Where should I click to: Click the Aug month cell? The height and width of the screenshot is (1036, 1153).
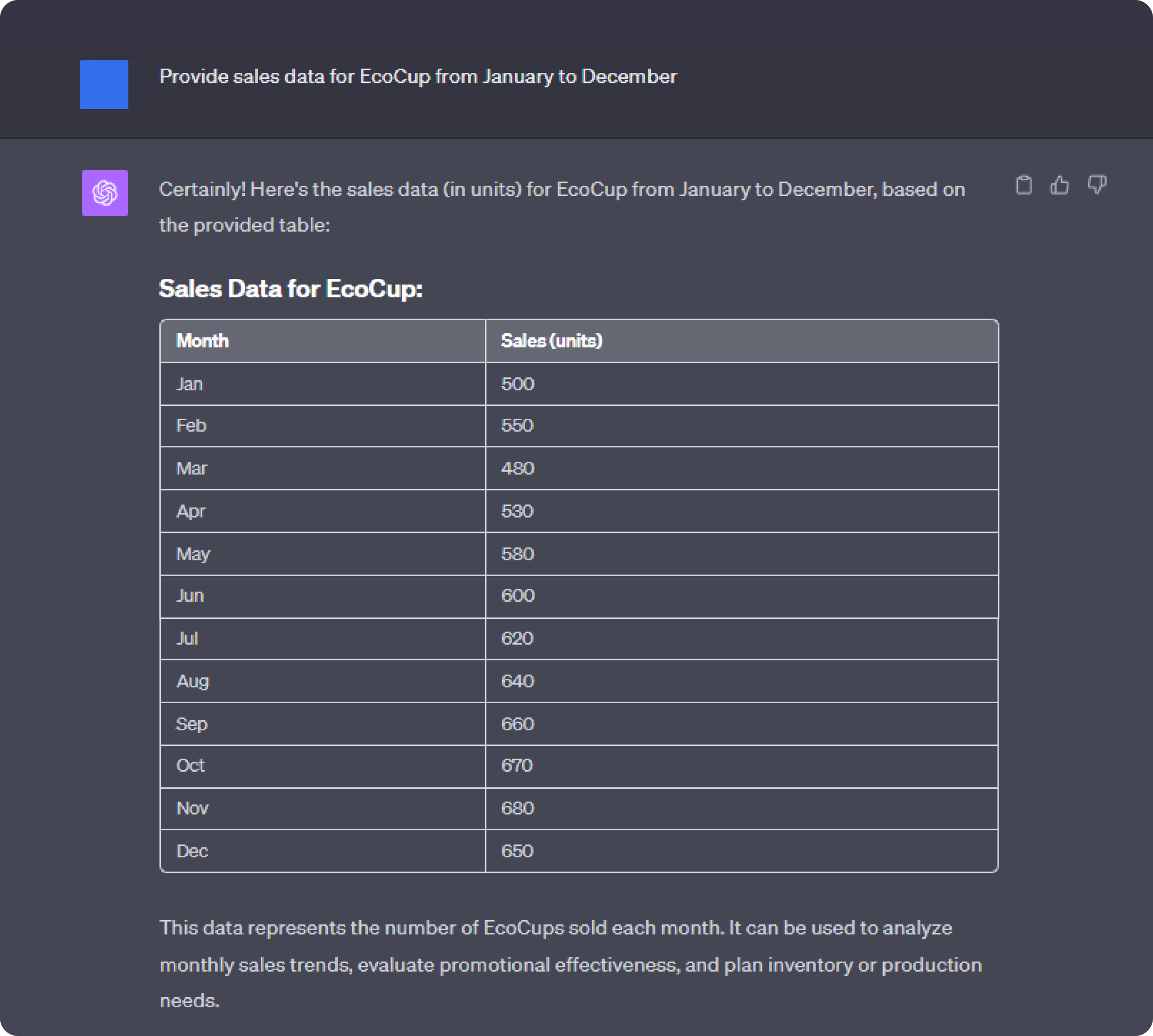pos(192,682)
